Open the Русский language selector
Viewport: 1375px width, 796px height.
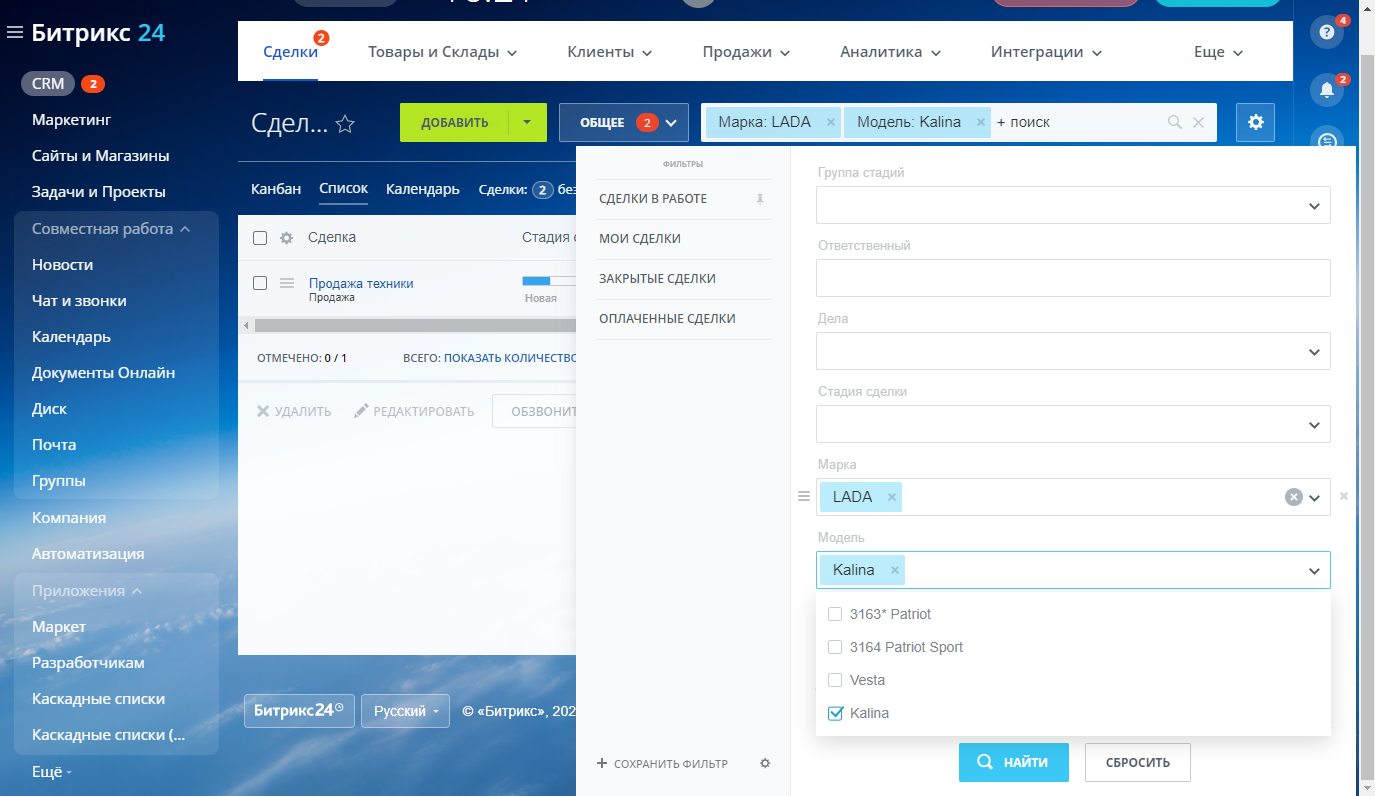[405, 711]
